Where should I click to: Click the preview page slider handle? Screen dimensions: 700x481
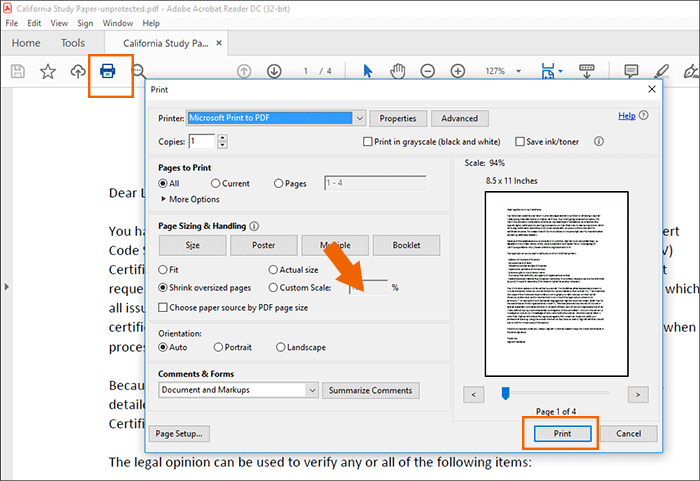pyautogui.click(x=505, y=393)
